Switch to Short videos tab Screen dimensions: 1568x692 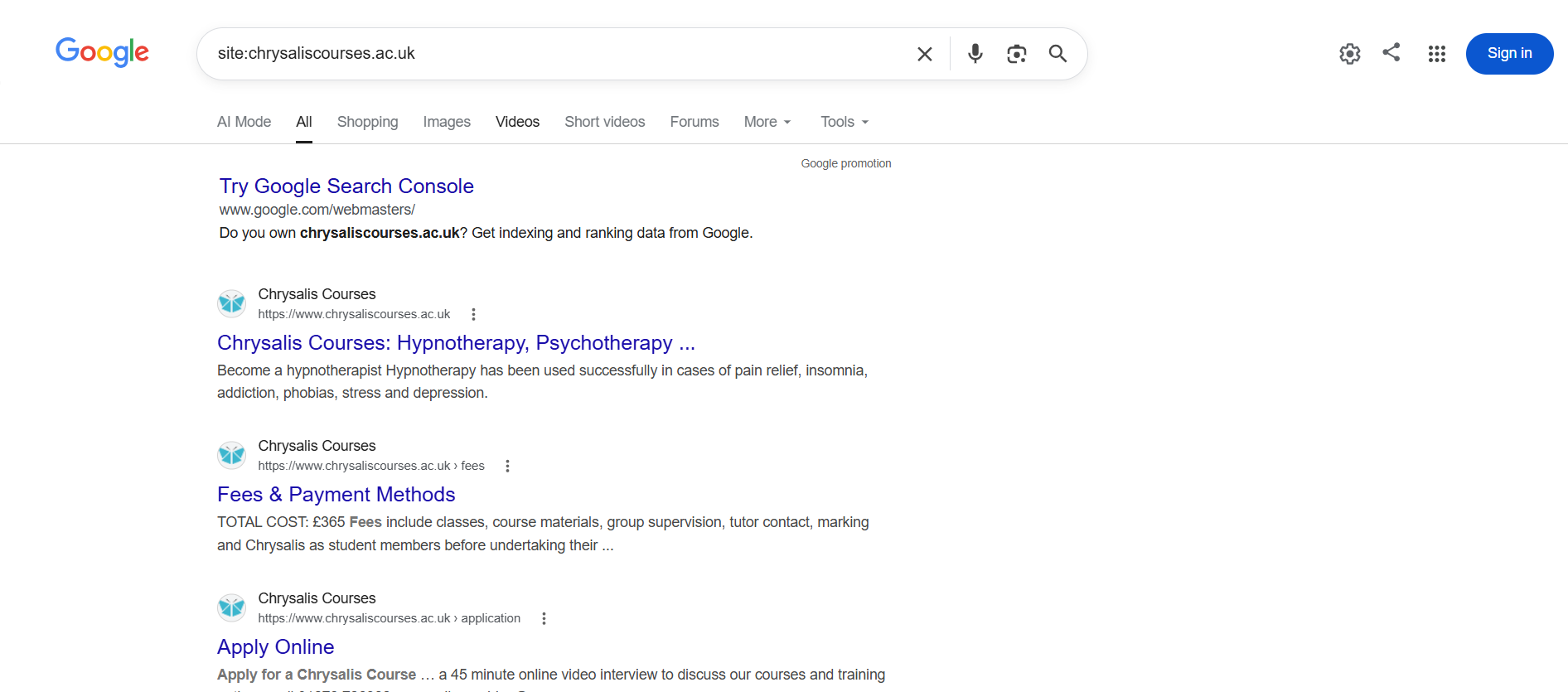pos(604,122)
